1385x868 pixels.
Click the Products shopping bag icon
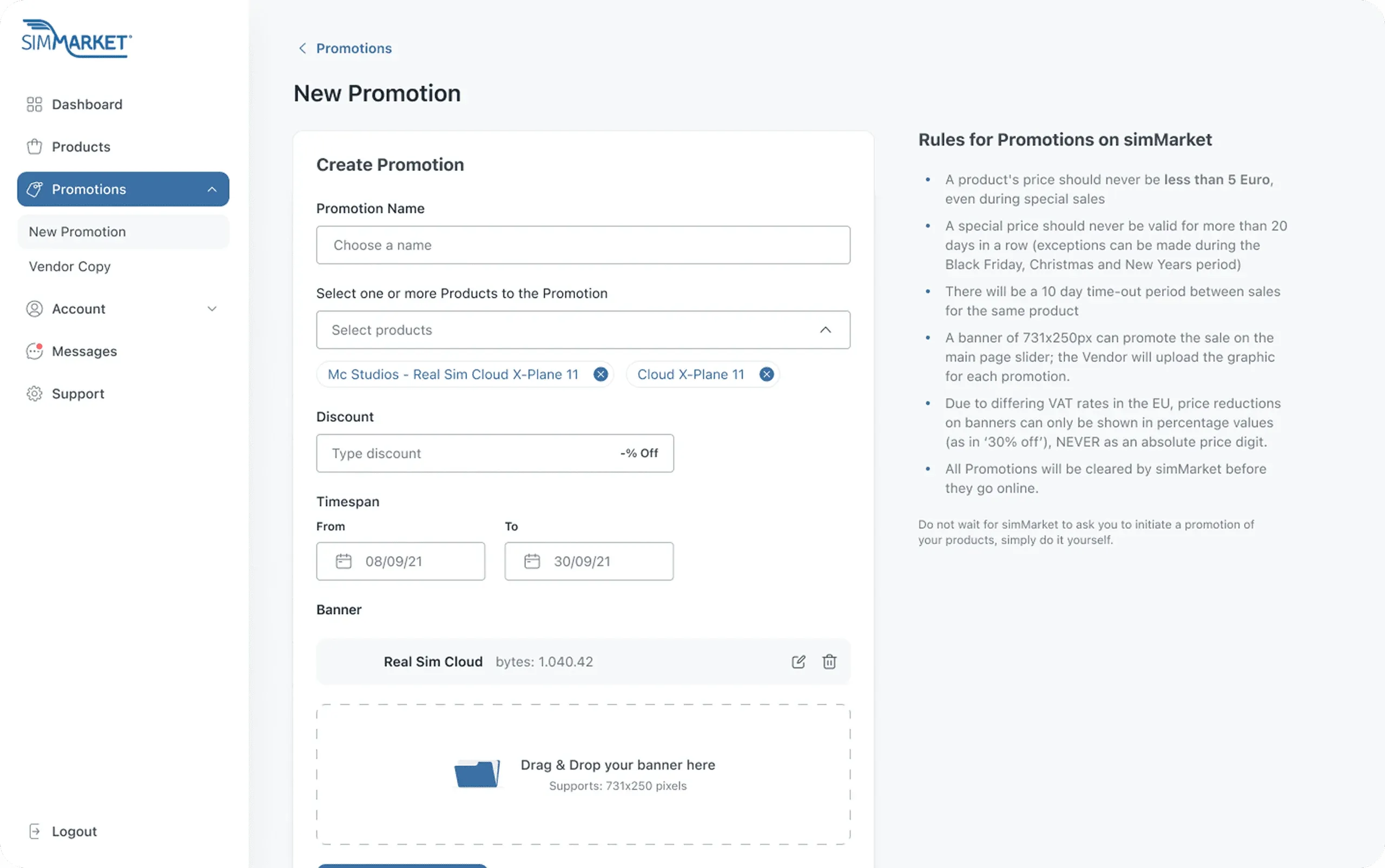coord(35,147)
